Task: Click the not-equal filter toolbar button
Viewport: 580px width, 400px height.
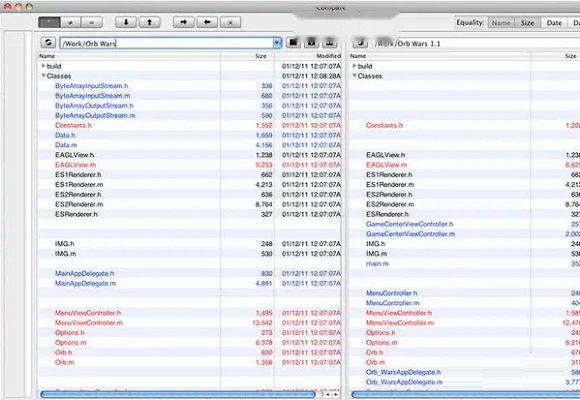Action: click(x=70, y=22)
